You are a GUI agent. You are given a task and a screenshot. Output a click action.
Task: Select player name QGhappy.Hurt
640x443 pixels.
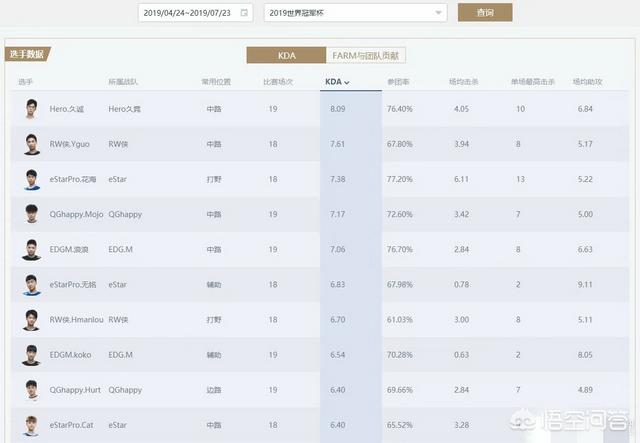point(75,390)
